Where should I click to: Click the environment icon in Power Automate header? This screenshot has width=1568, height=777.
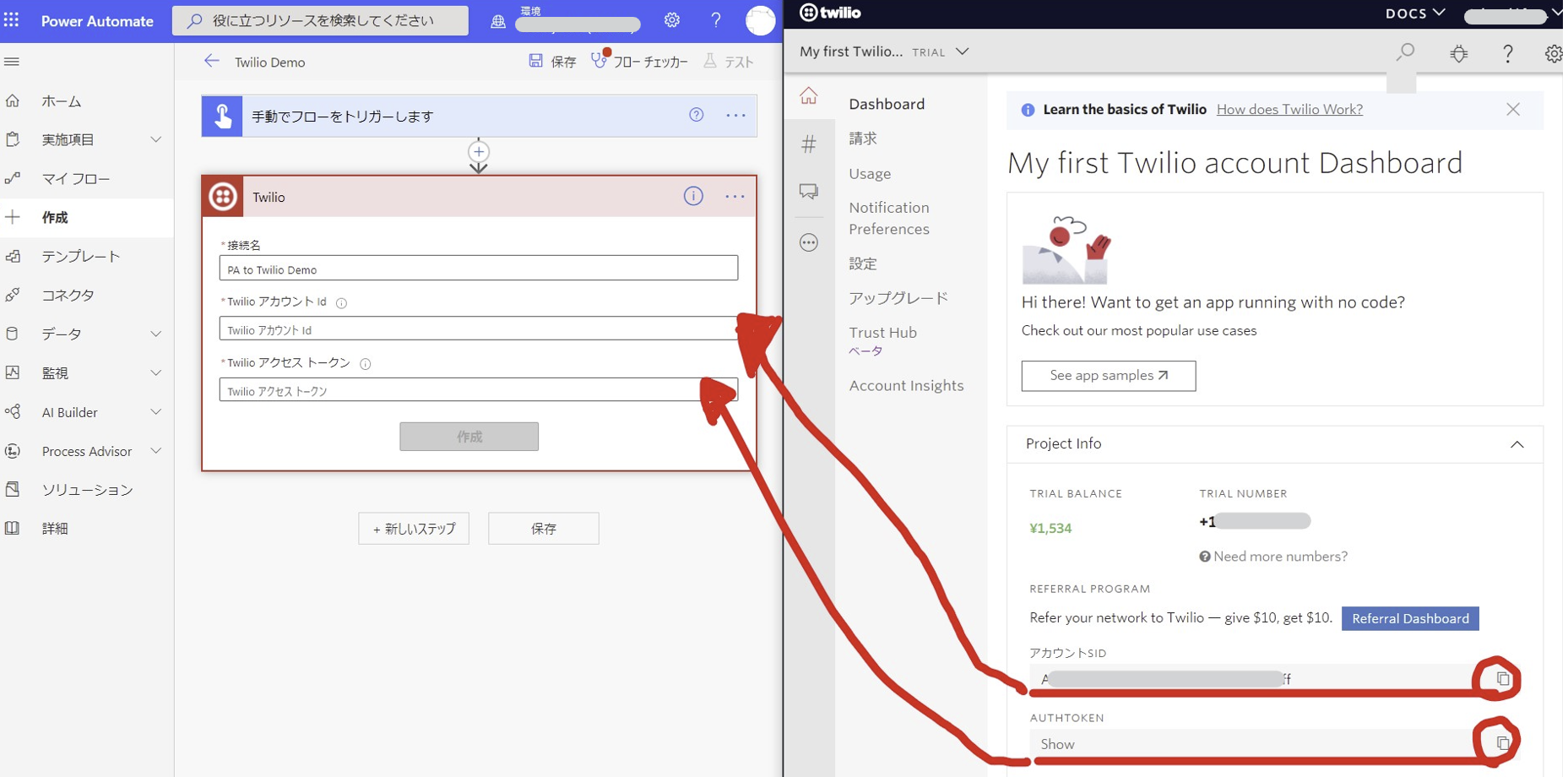498,21
